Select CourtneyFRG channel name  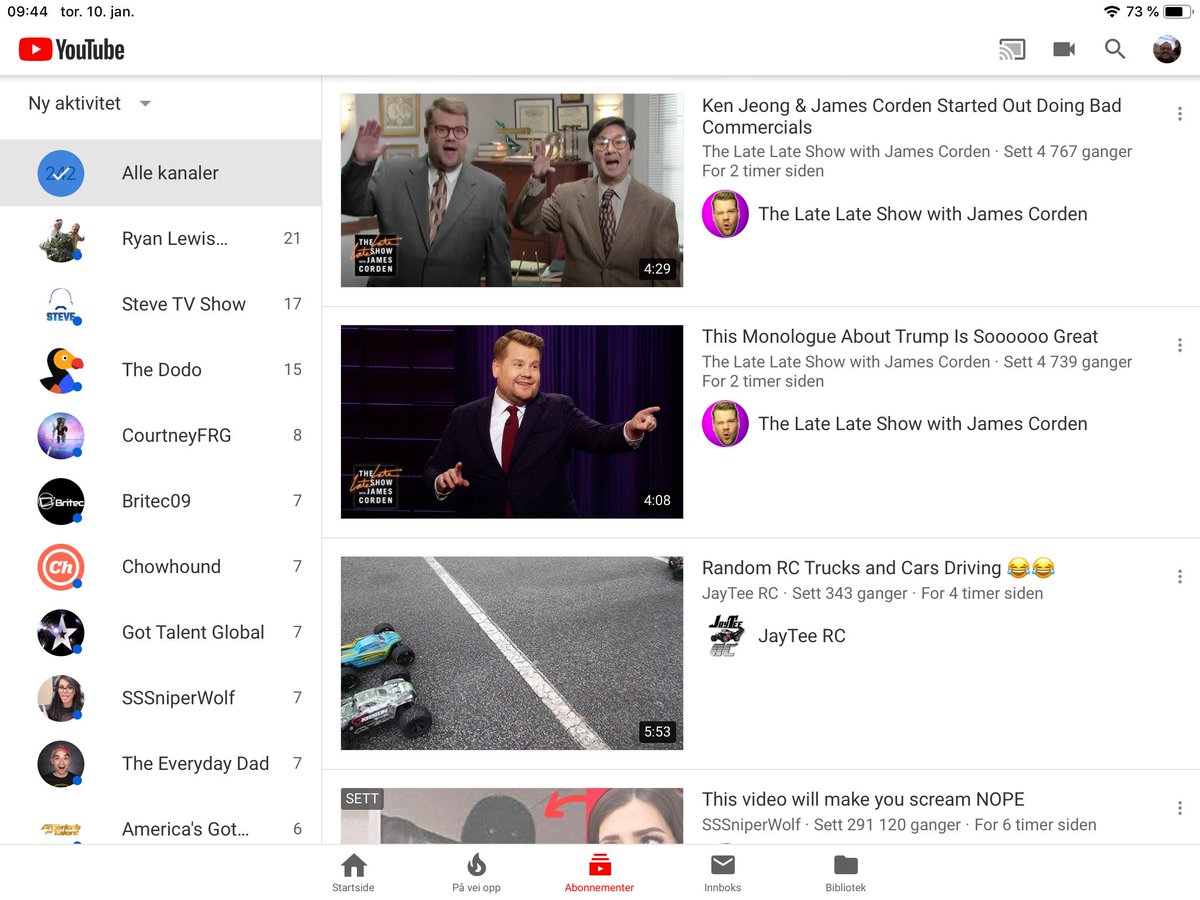[176, 435]
